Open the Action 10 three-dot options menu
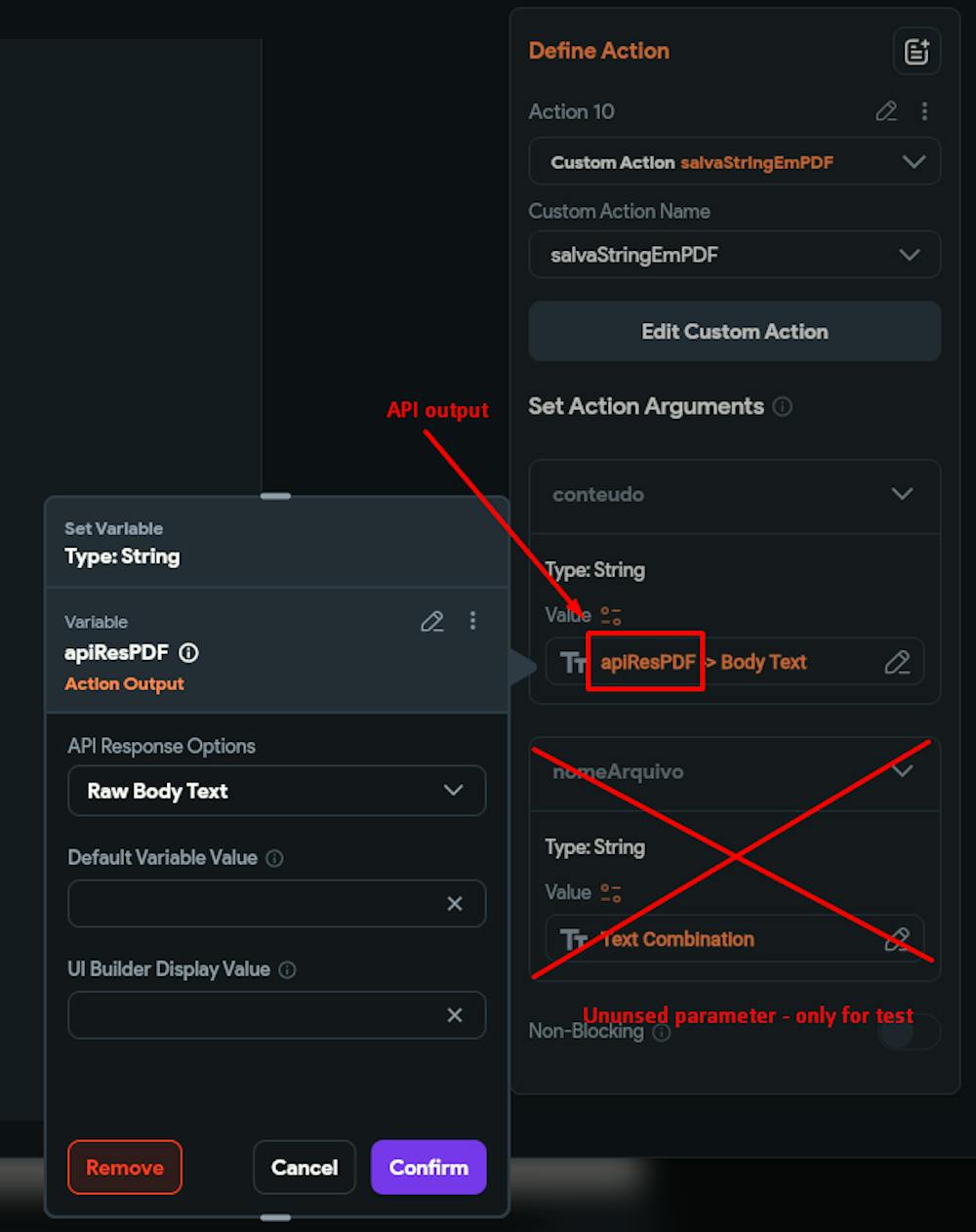Viewport: 976px width, 1232px height. pos(924,111)
